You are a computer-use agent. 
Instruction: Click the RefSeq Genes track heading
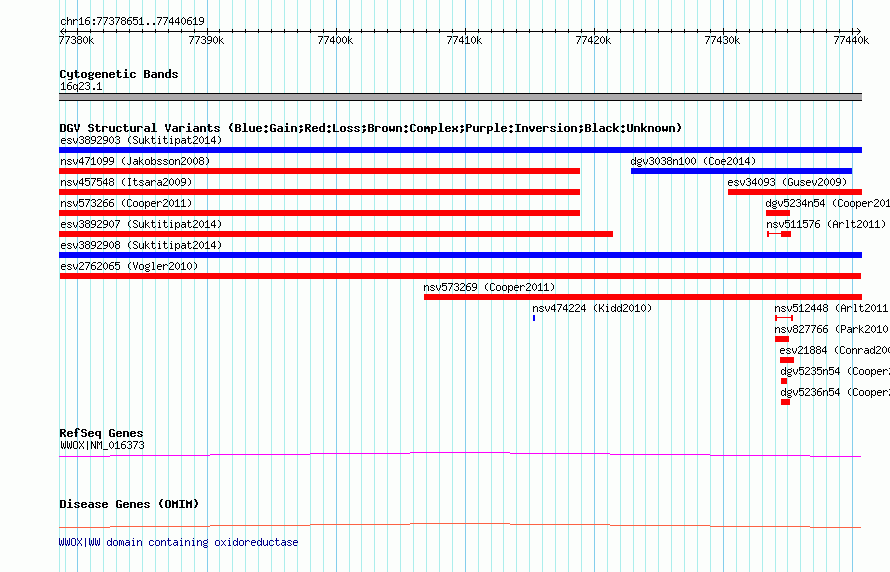[x=101, y=434]
